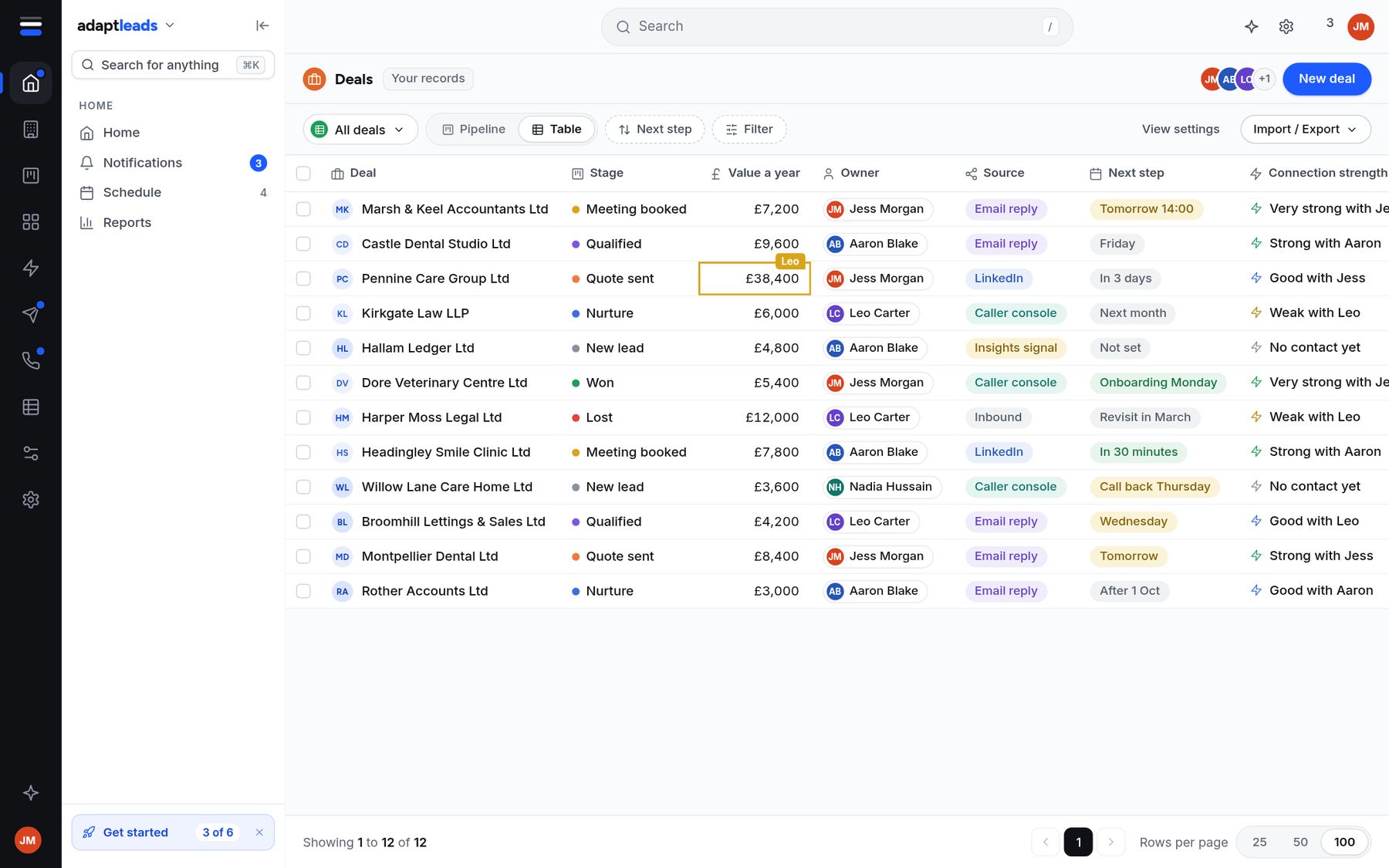This screenshot has height=868, width=1389.
Task: Click the top Search field
Action: (836, 26)
